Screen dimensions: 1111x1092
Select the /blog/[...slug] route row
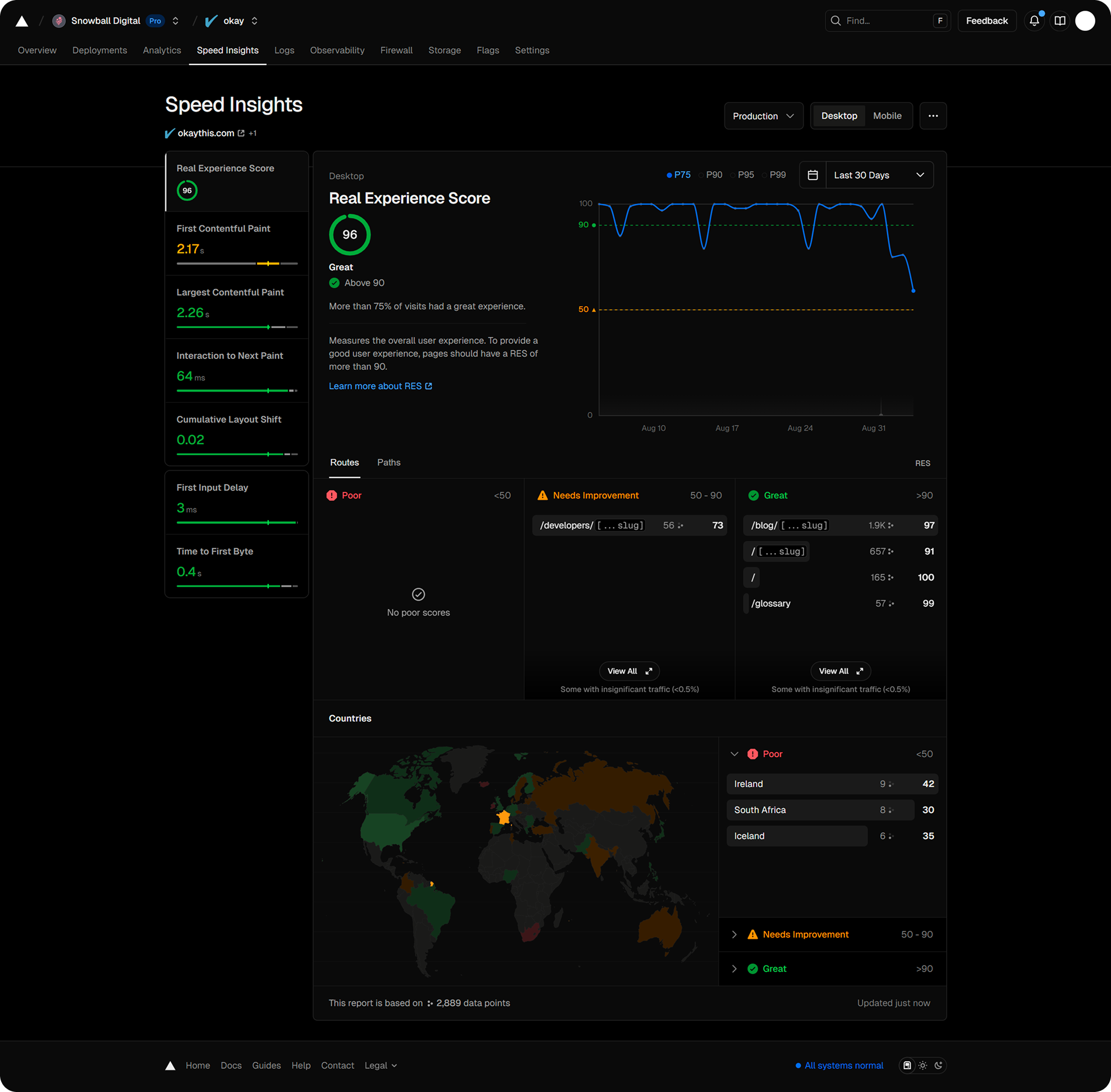(x=841, y=526)
